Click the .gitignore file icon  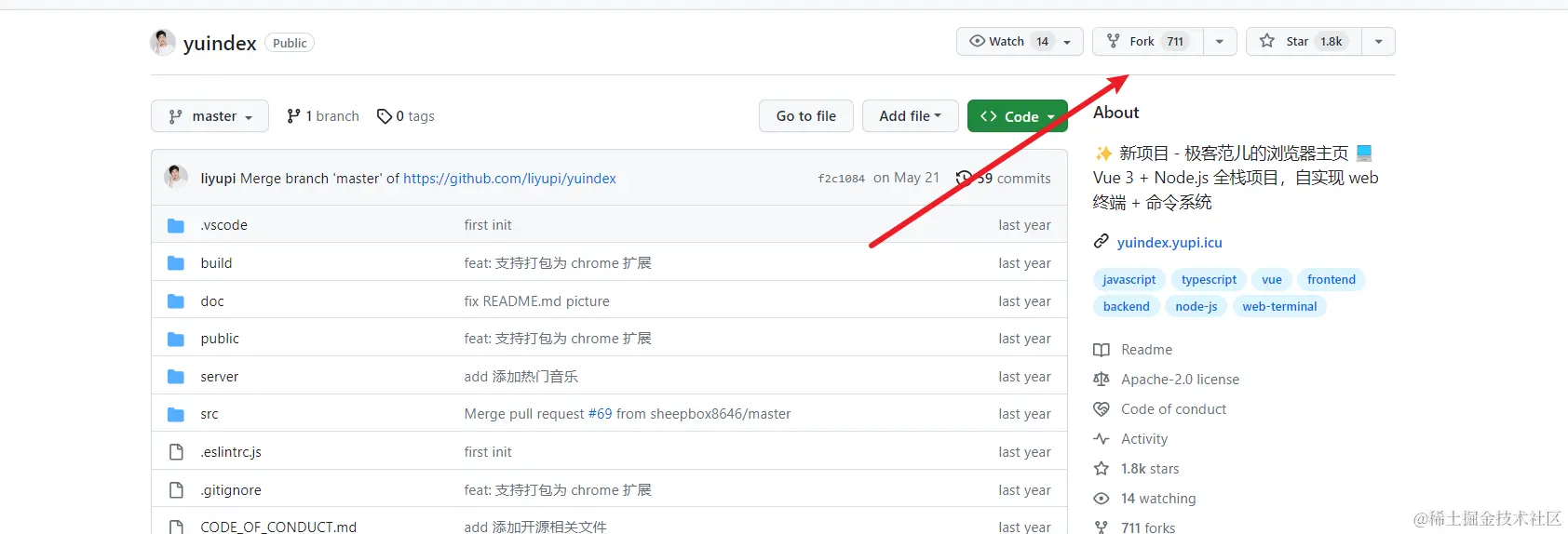176,490
